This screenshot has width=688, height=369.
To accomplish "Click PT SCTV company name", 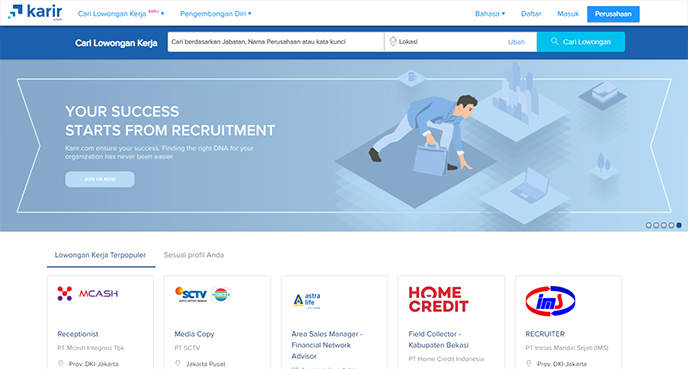I will 187,348.
